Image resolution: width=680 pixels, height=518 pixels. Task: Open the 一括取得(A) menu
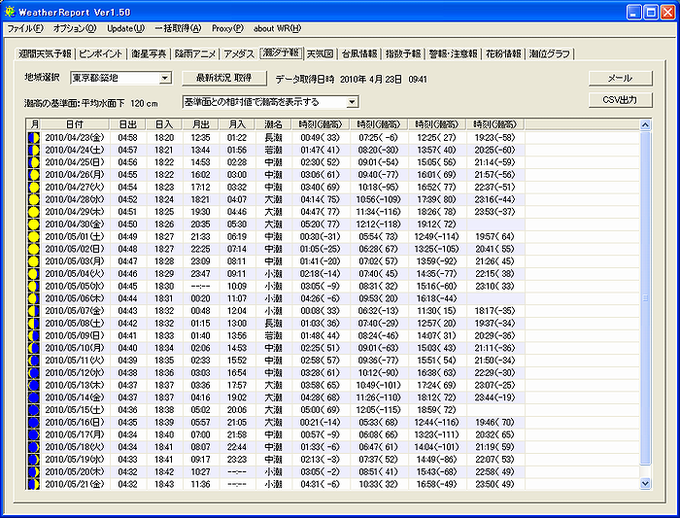(178, 29)
